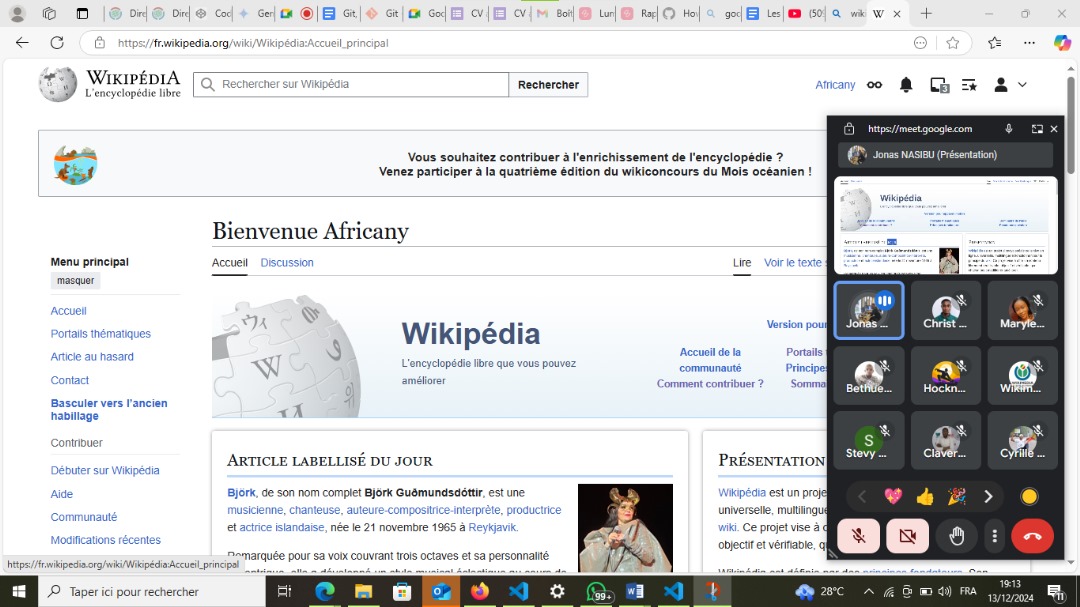Click the taskbar volume speaker icon
1080x607 pixels.
tap(944, 591)
